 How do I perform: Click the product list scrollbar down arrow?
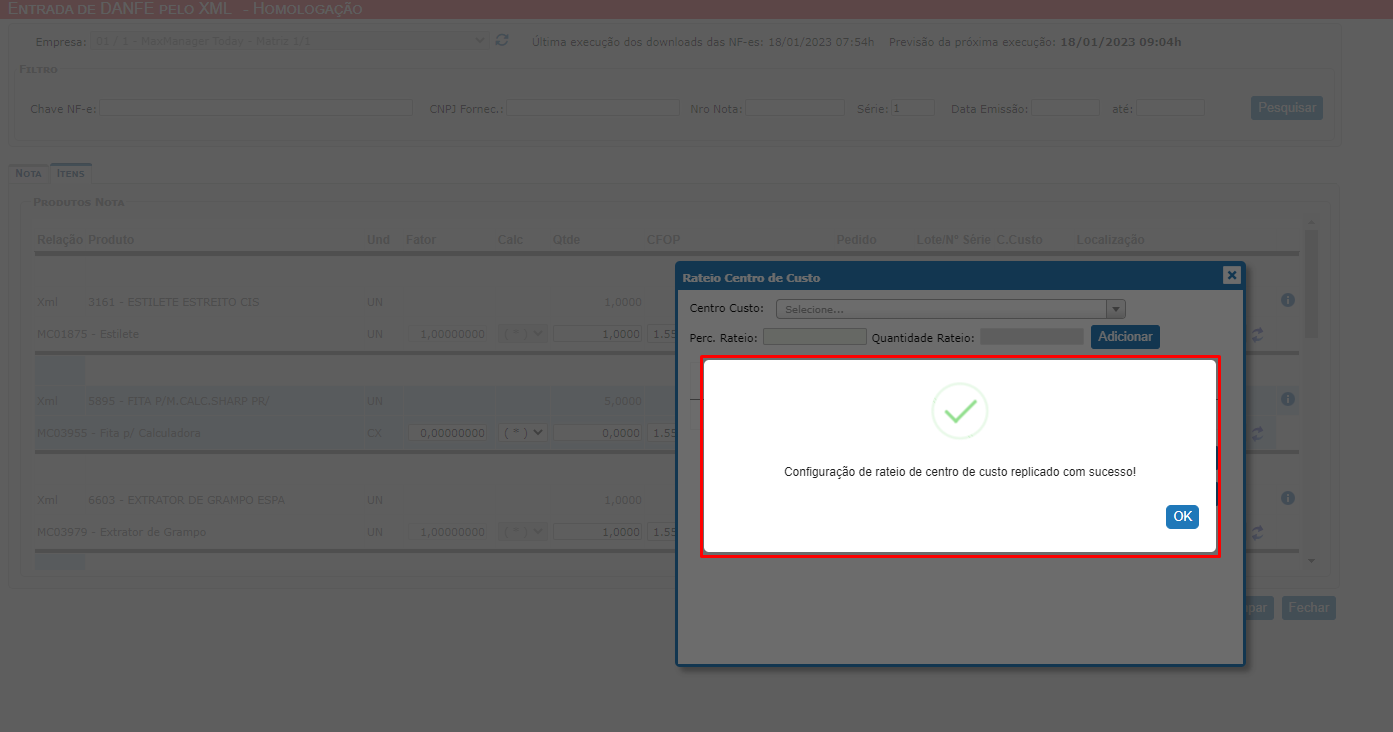tap(1312, 562)
